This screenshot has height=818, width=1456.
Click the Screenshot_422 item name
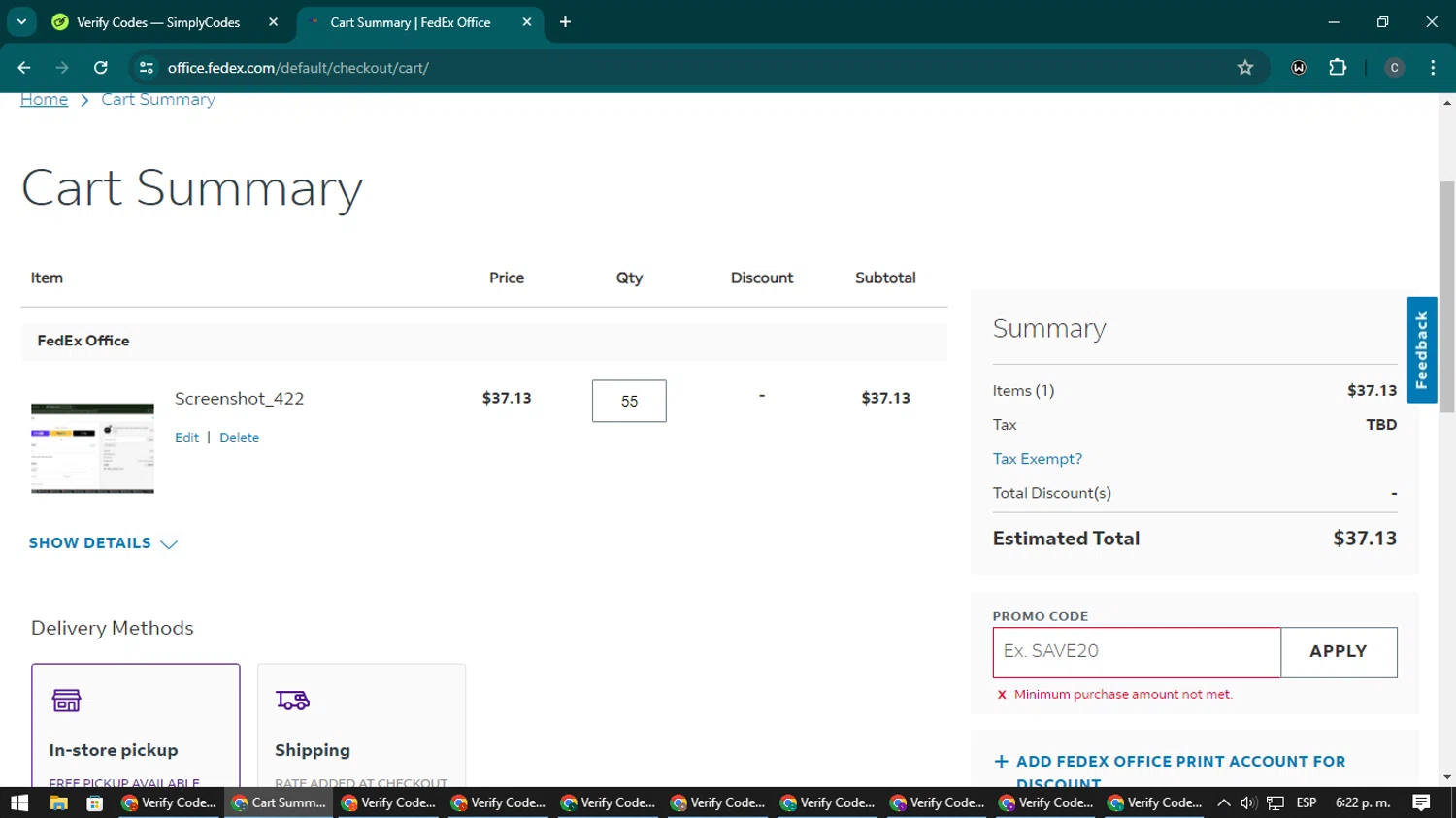(x=239, y=399)
